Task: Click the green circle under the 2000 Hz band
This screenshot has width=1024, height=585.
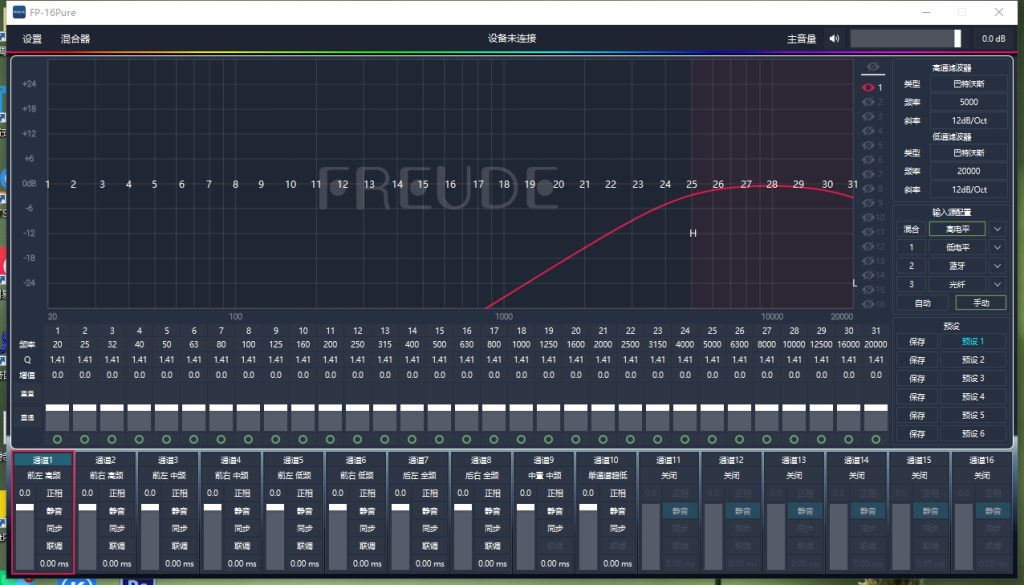Action: coord(603,439)
